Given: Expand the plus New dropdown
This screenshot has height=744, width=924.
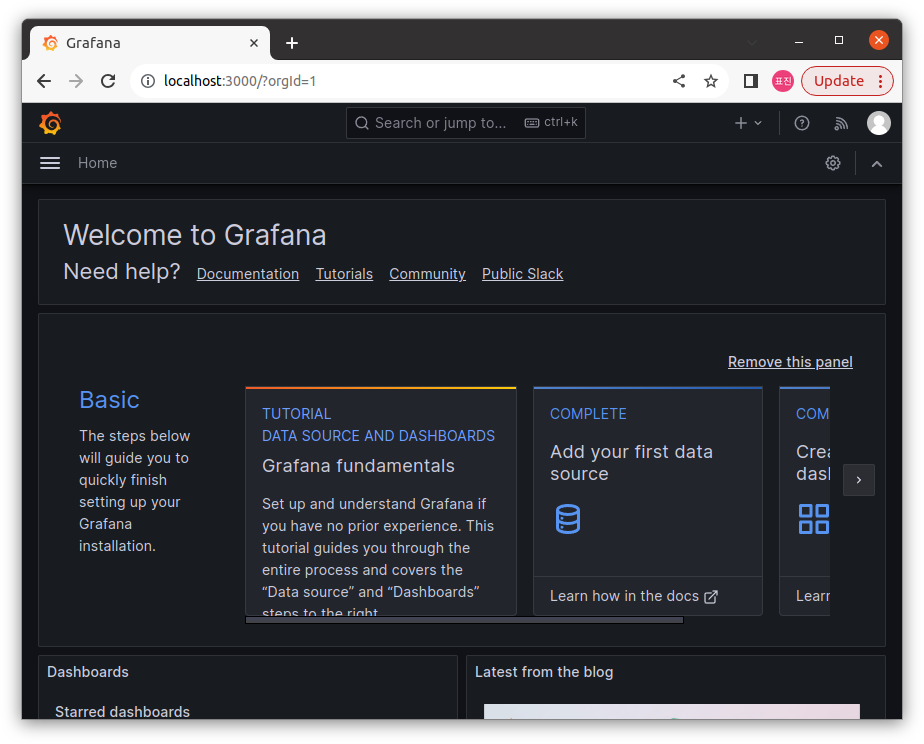Looking at the screenshot, I should 748,123.
